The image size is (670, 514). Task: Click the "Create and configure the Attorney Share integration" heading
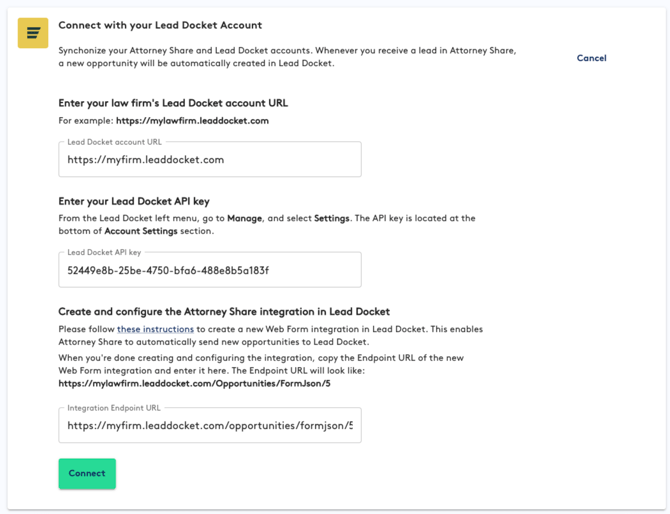[x=224, y=311]
